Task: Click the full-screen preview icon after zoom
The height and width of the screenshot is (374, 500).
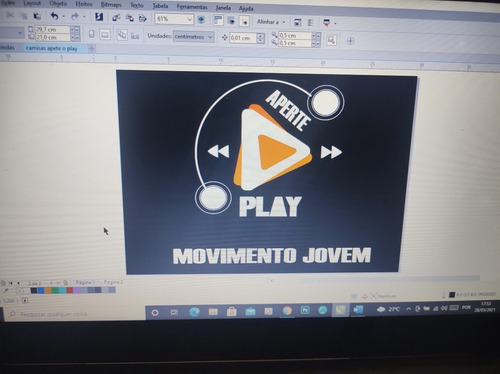Action: coord(201,20)
